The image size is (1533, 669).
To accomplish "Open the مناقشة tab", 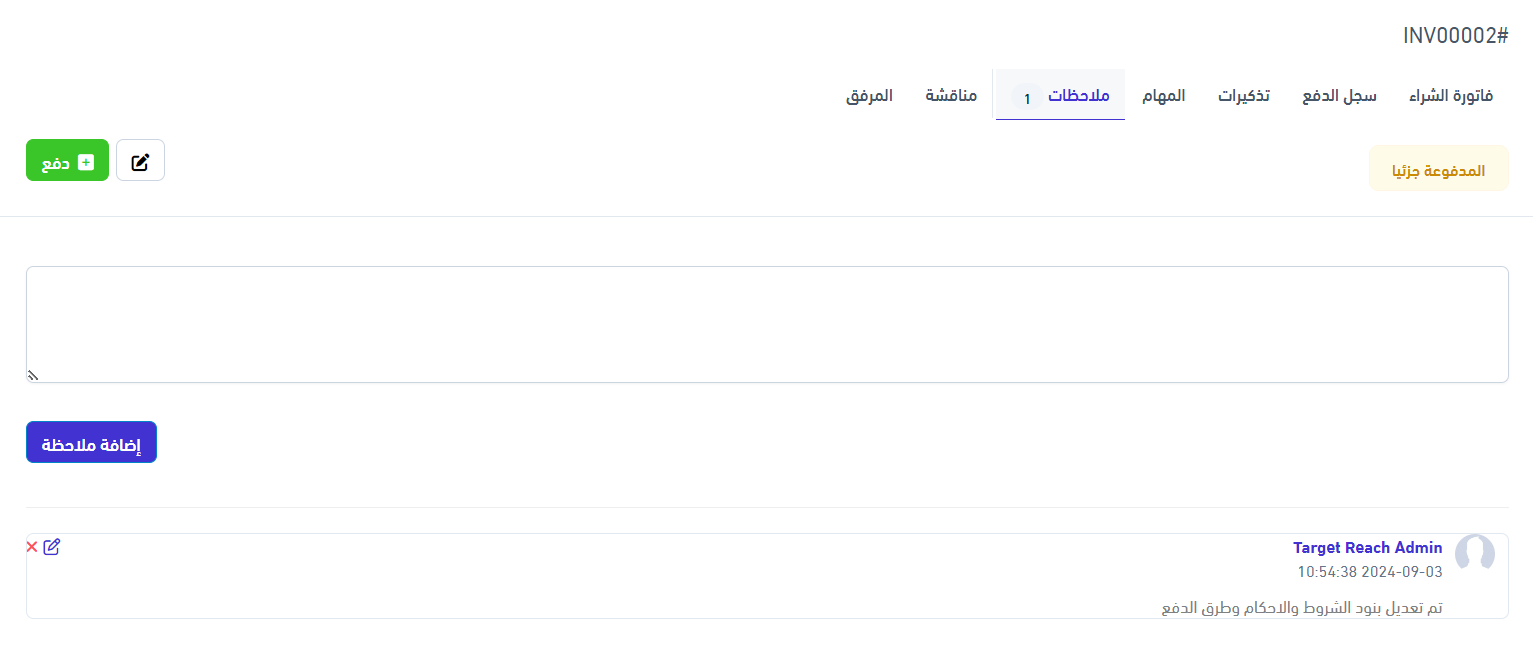I will pos(951,96).
